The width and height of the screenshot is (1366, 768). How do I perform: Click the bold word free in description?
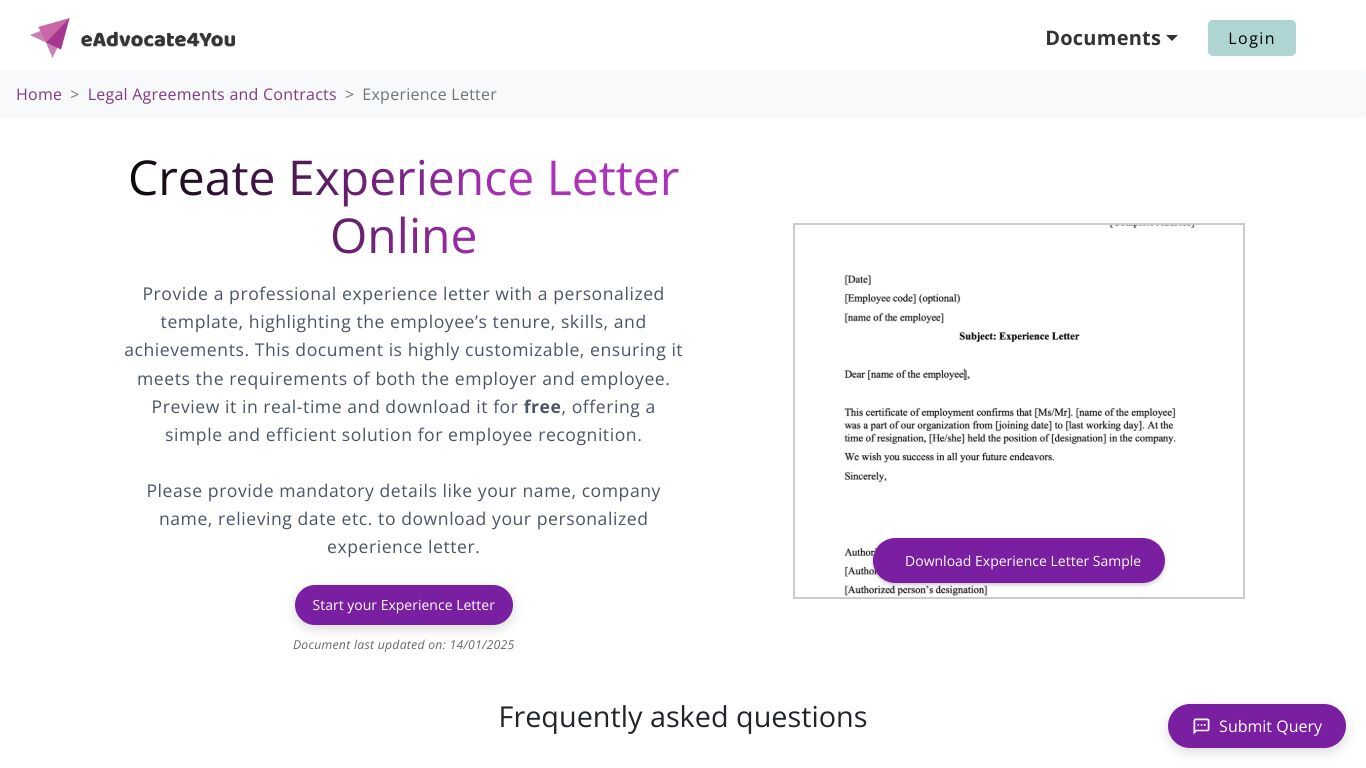click(542, 407)
